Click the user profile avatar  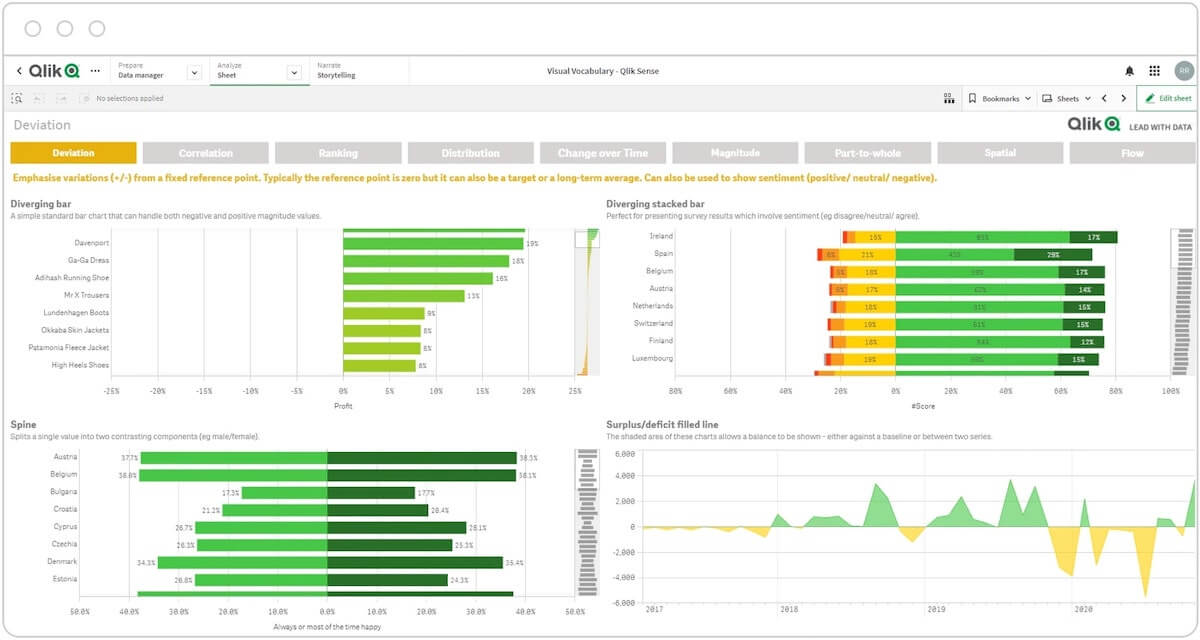pyautogui.click(x=1184, y=71)
